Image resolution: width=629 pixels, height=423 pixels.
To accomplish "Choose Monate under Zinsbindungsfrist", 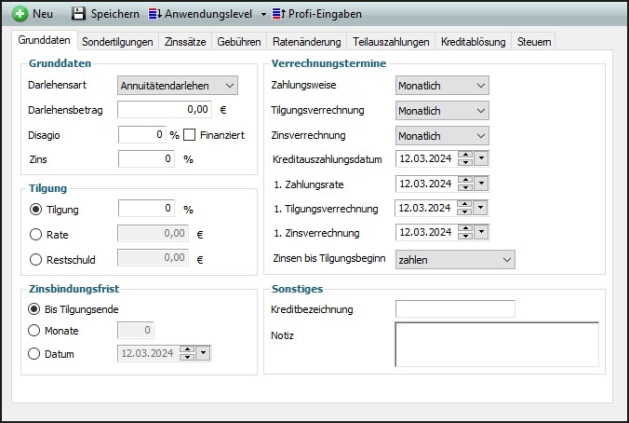I will [x=37, y=329].
